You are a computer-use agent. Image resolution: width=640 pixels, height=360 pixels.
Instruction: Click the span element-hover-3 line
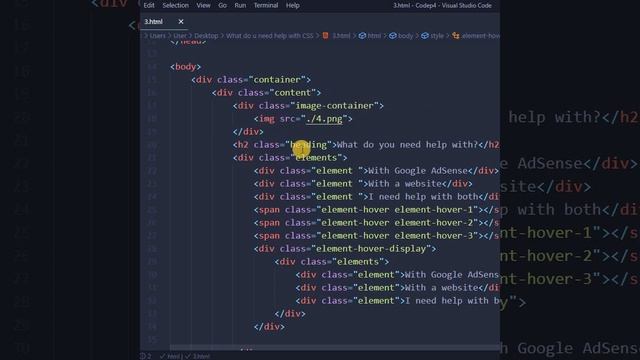tap(376, 236)
